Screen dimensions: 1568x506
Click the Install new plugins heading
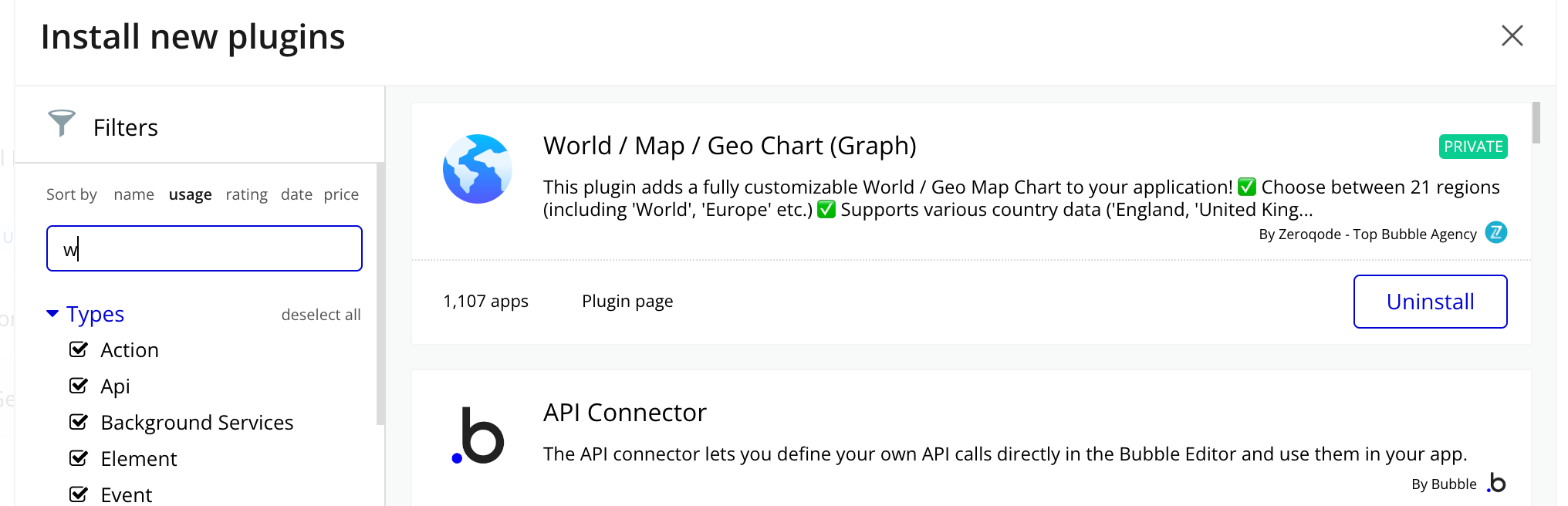click(x=193, y=37)
